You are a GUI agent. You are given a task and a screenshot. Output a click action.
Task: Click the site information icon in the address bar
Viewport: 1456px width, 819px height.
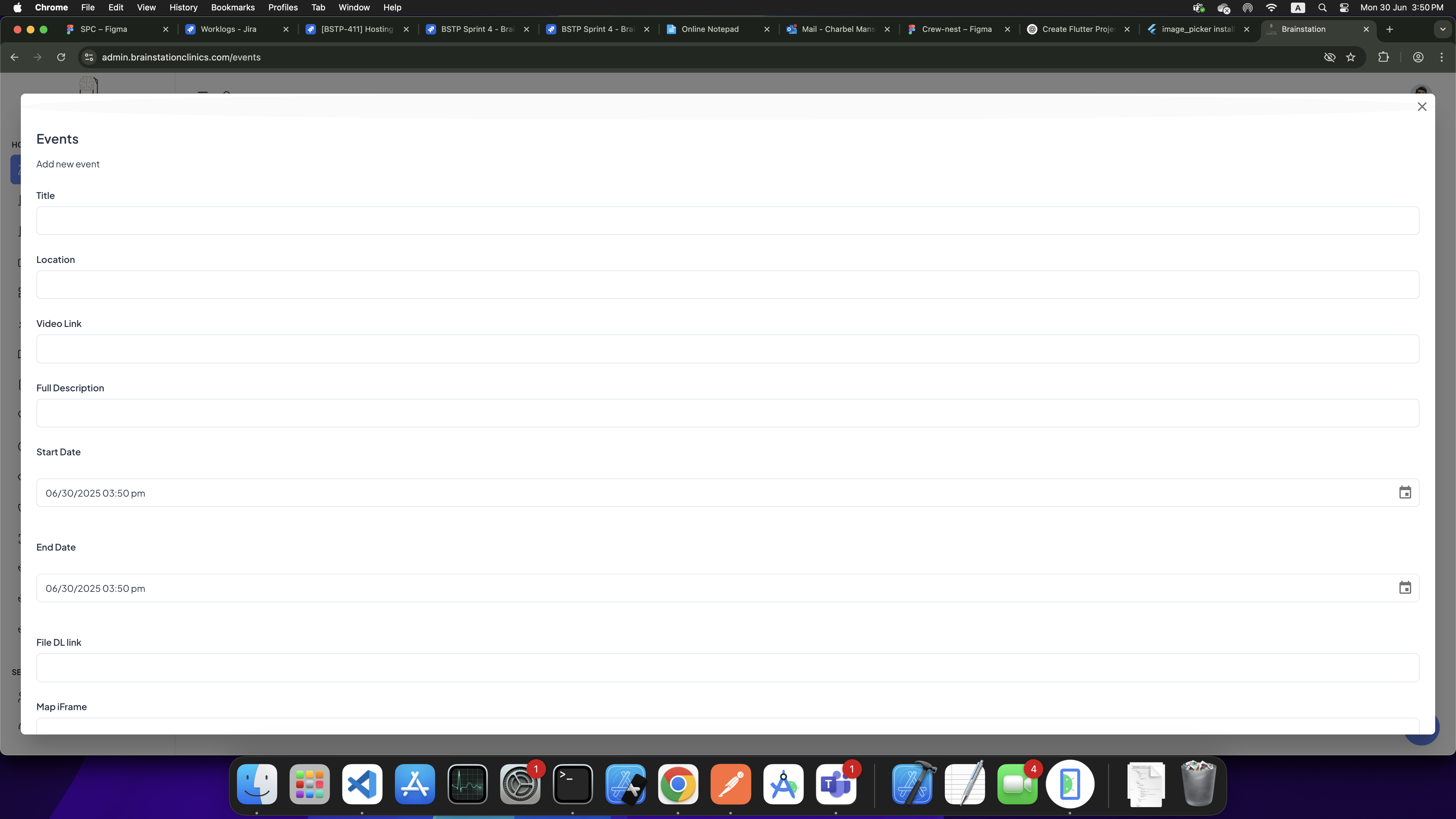click(x=89, y=57)
